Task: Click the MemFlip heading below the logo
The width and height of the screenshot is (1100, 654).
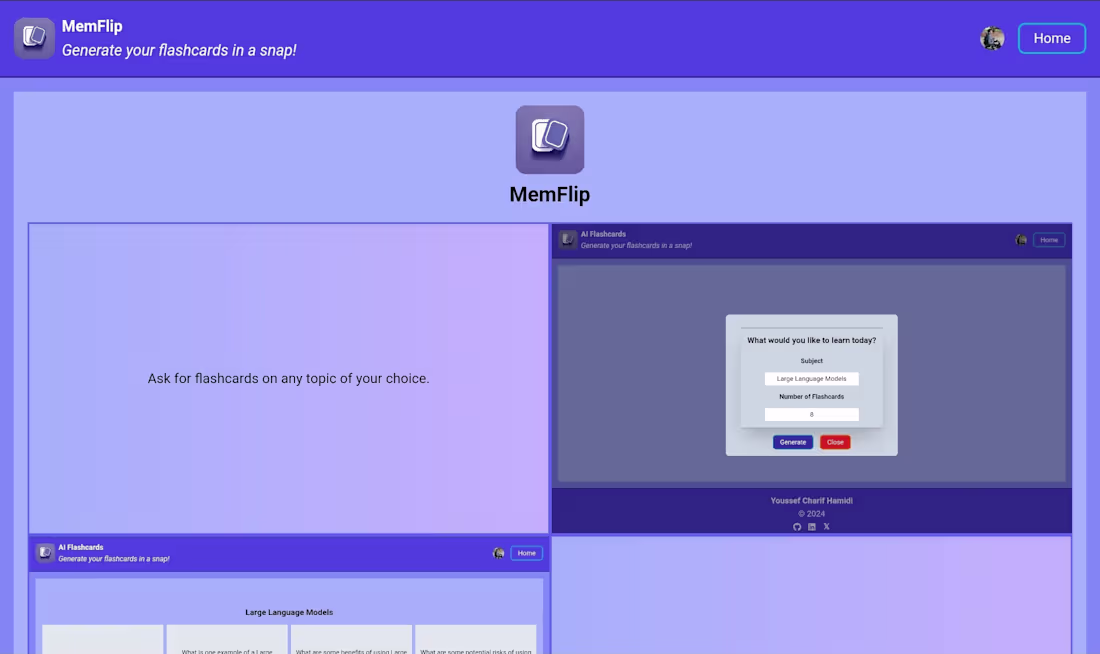Action: point(549,194)
